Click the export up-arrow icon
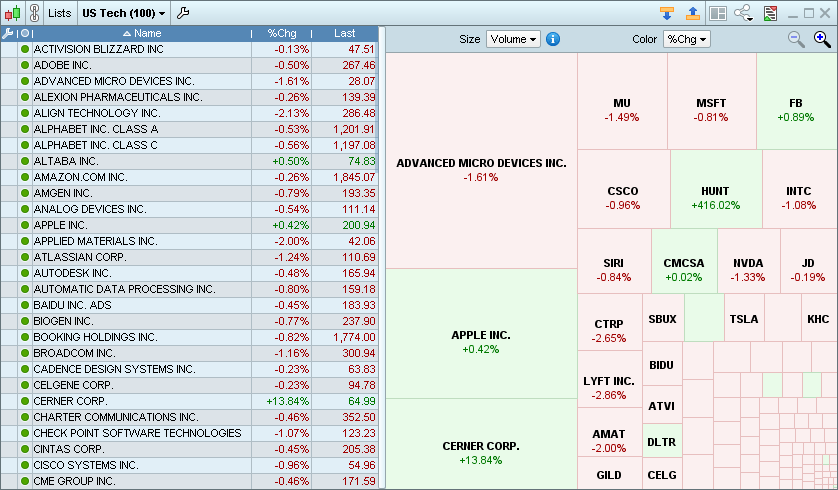This screenshot has width=838, height=490. (693, 13)
